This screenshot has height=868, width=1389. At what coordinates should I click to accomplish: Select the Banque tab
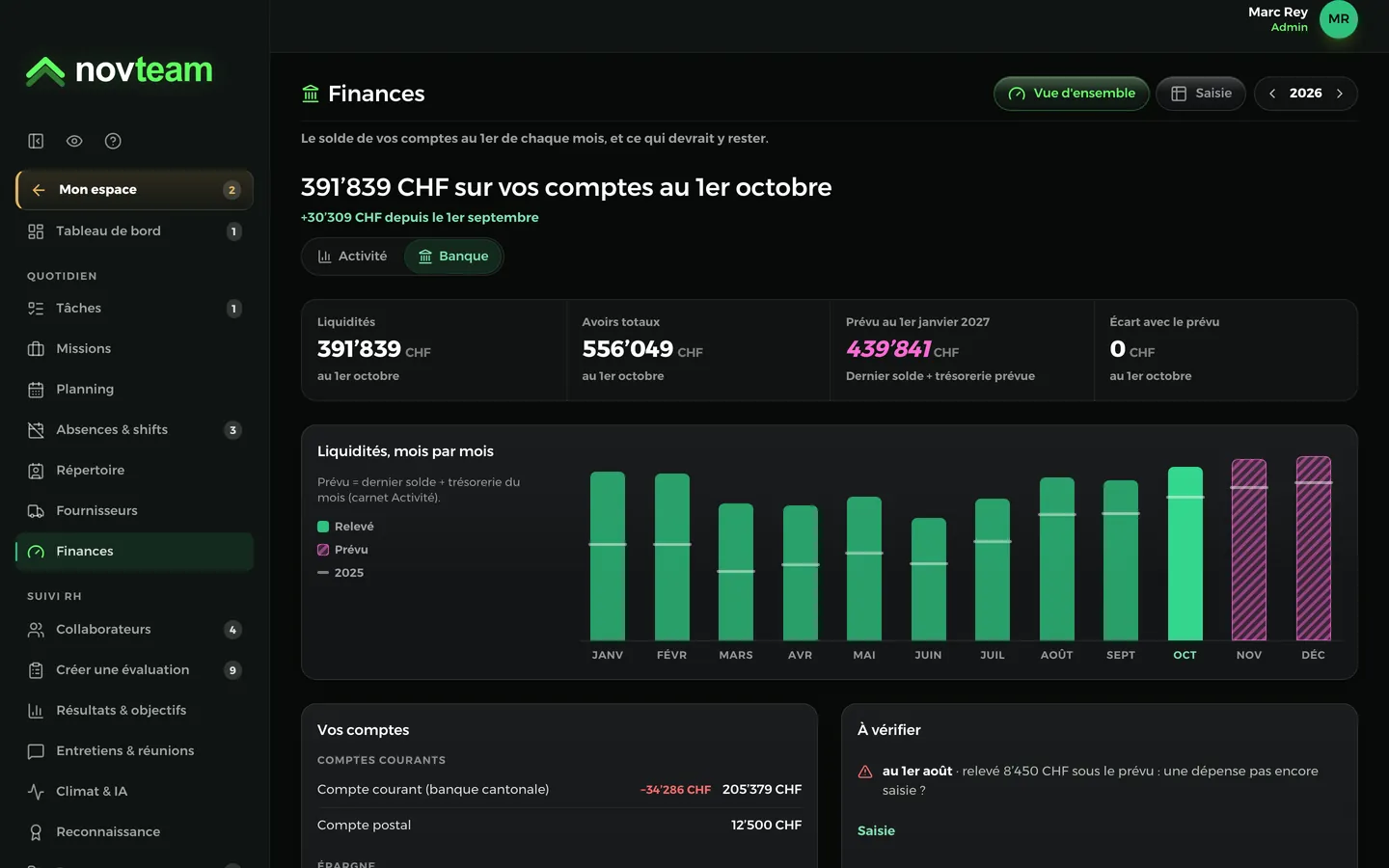coord(453,257)
